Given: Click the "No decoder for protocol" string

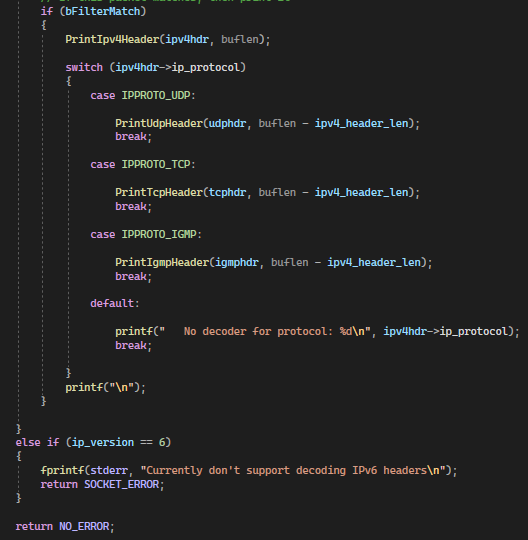Looking at the screenshot, I should tap(265, 331).
